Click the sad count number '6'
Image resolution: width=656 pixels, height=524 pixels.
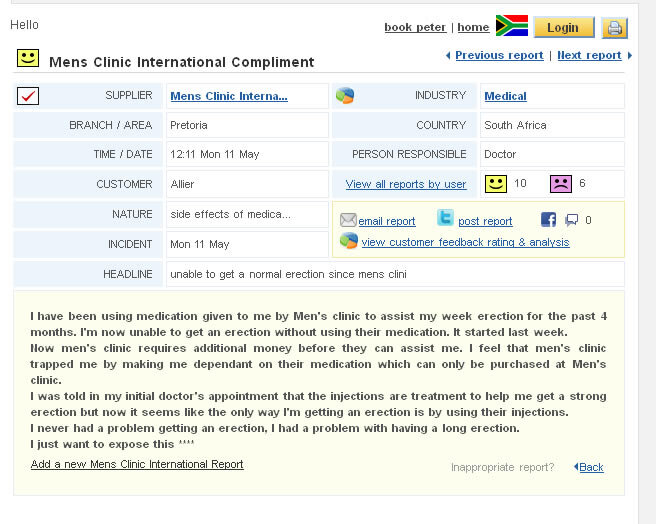coord(582,183)
